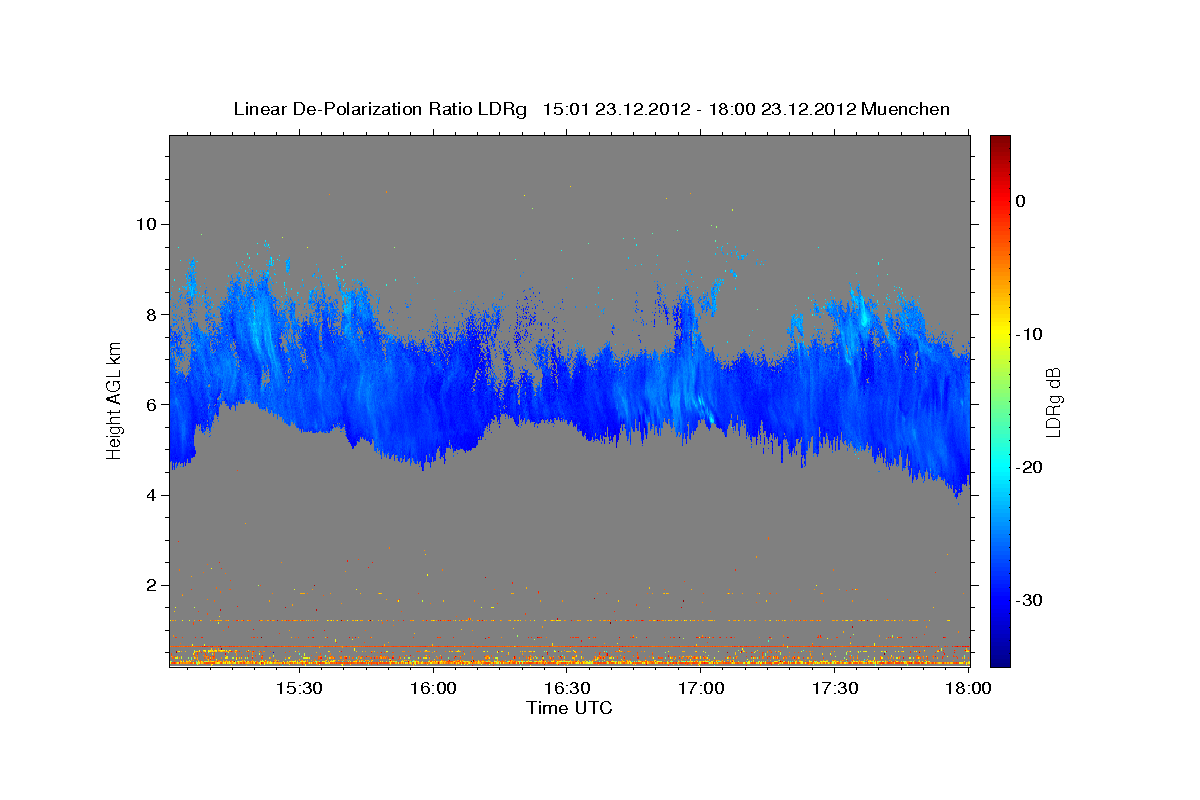Click the end date '18:00 23.12.2012' in title
Screen dimensions: 1200x800
(781, 109)
